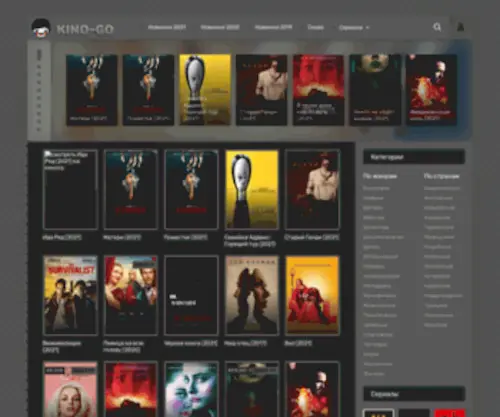This screenshot has width=500, height=417.
Task: Expand the Сериалы dropdown in navigation bar
Action: click(354, 28)
